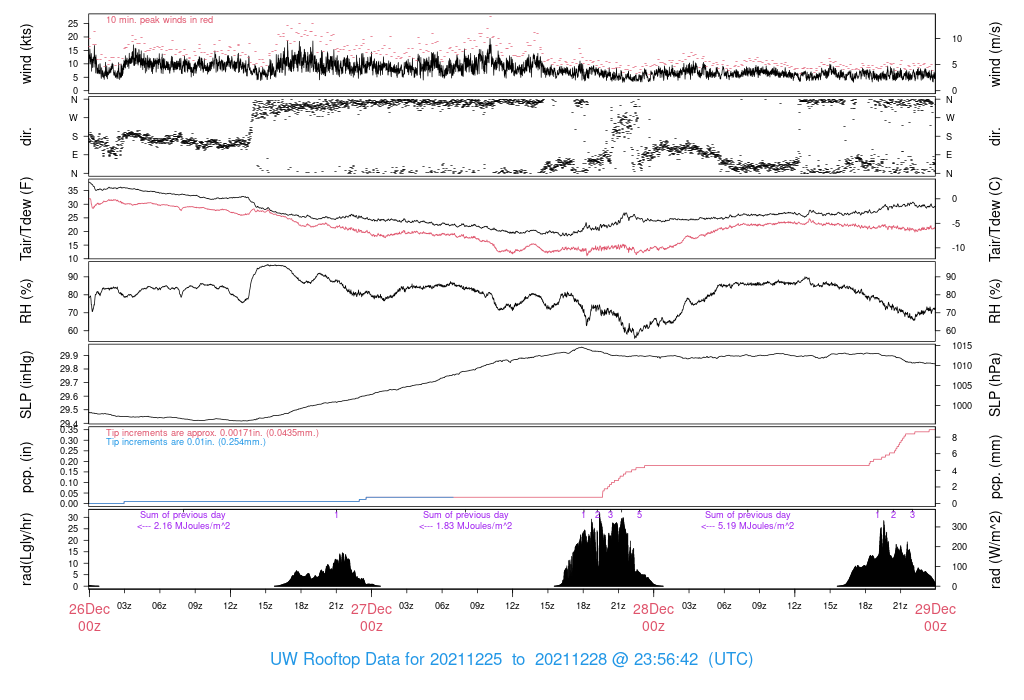Click the 'SLP (hPa)' right axis label
The image size is (1024, 700).
996,383
